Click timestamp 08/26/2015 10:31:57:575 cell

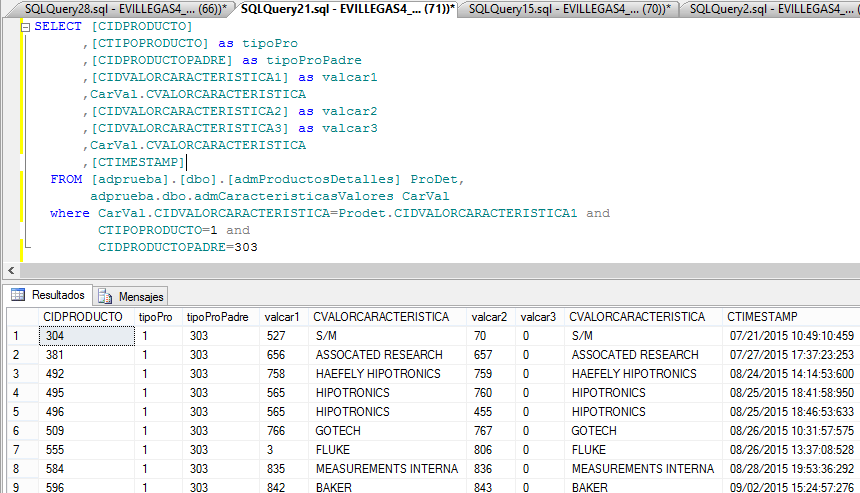click(x=791, y=431)
